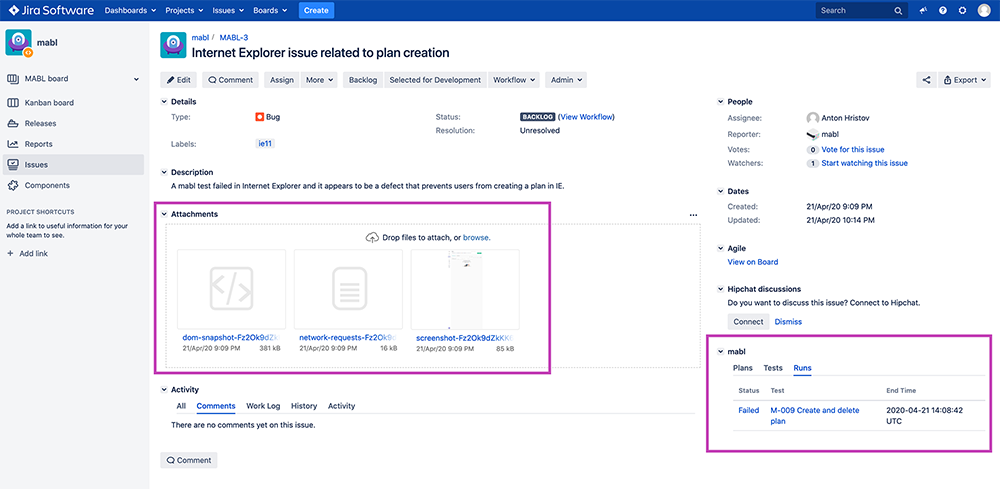
Task: Click Anton Hristov assignee avatar
Action: pos(812,118)
